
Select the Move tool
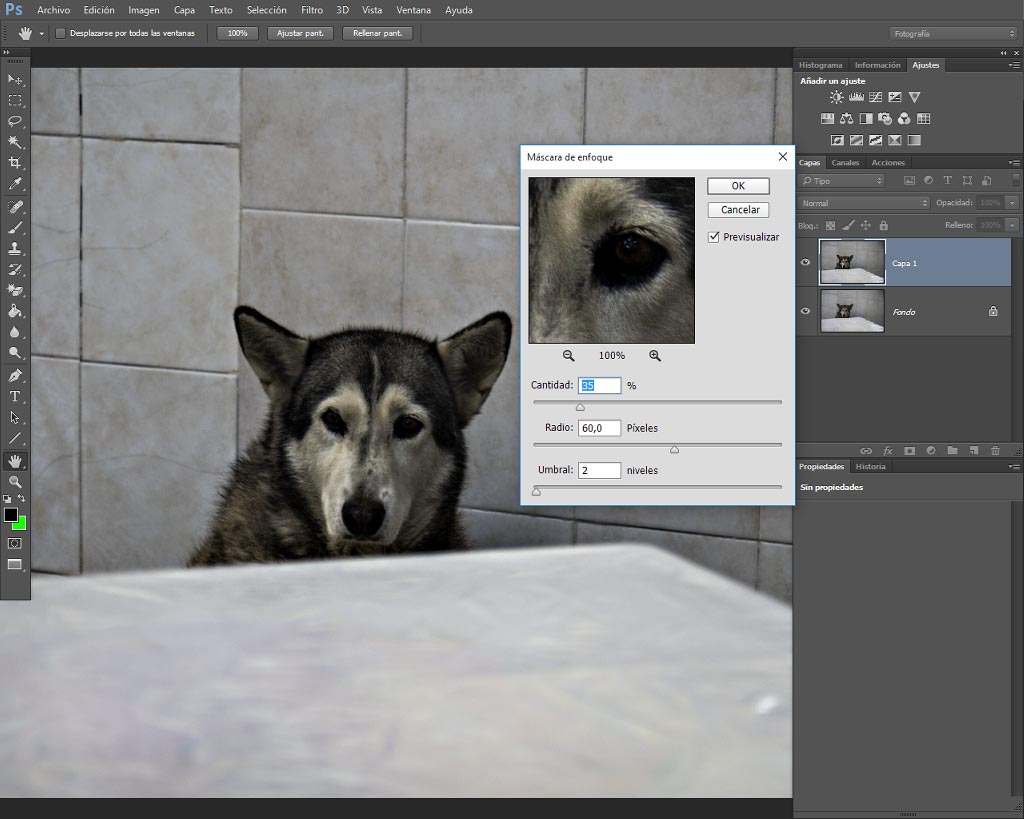coord(14,80)
